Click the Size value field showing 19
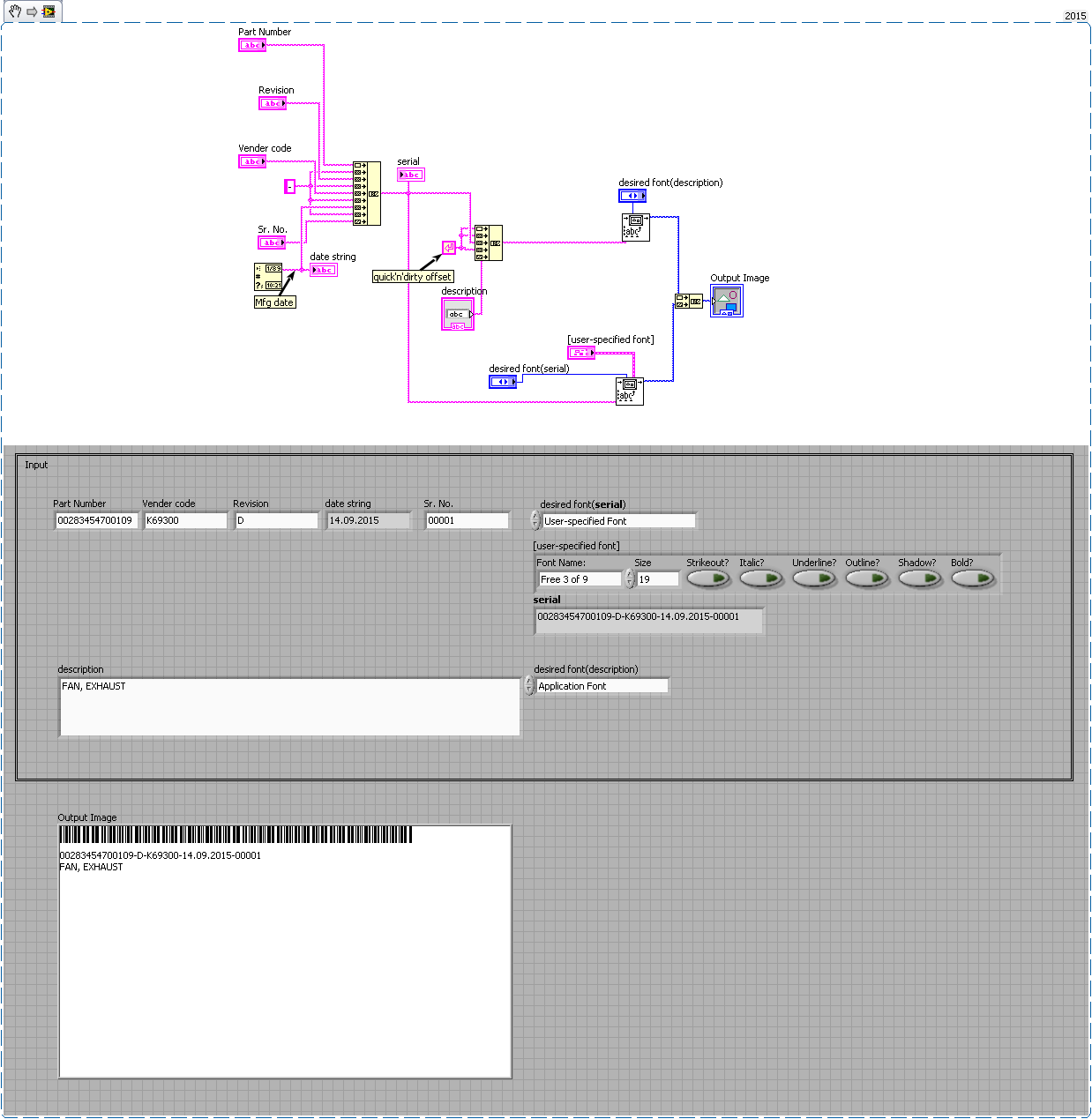Image resolution: width=1092 pixels, height=1119 pixels. (x=658, y=579)
